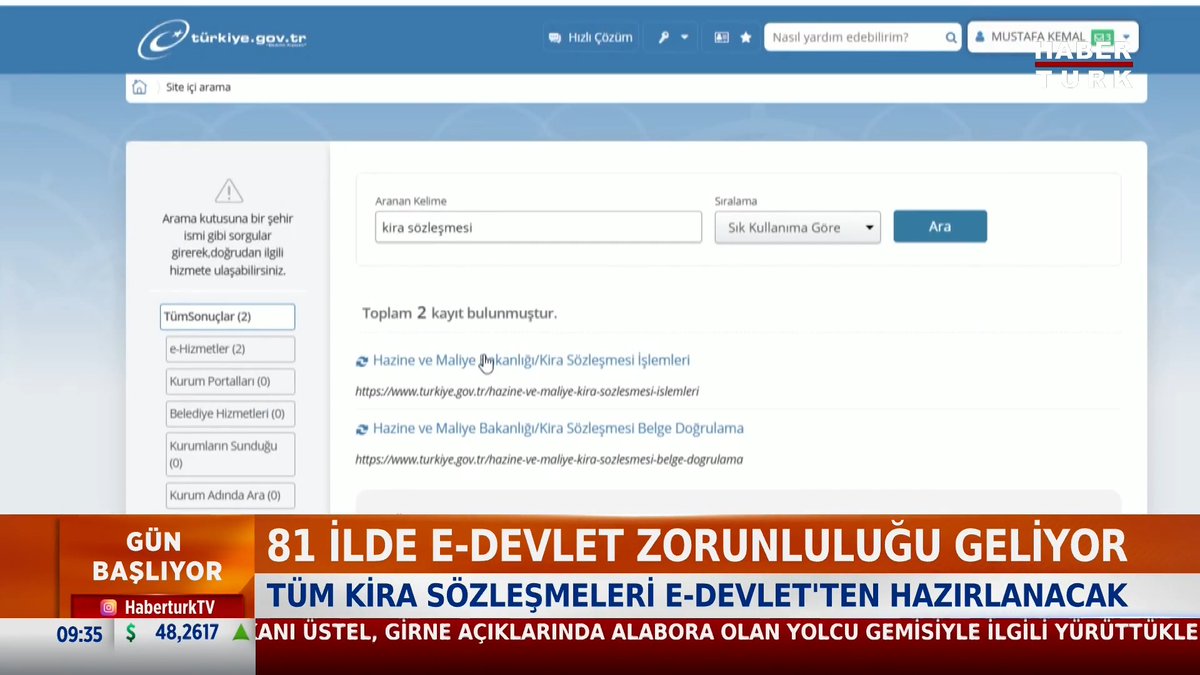Screen dimensions: 1200x675
Task: Click the kira-sozlesmesi-belge-dogrulama URL text
Action: [x=549, y=459]
